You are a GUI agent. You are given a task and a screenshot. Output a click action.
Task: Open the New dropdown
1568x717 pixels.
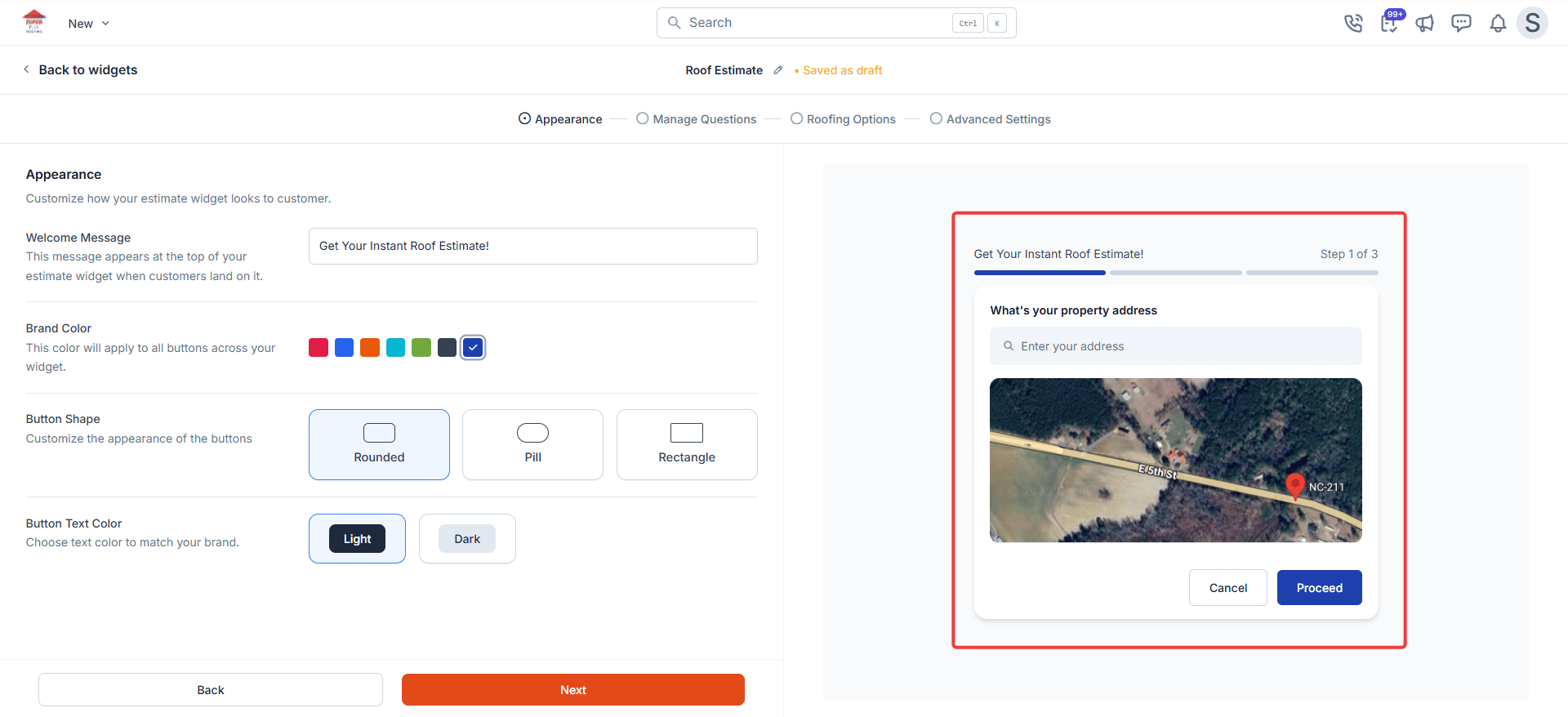[x=88, y=24]
